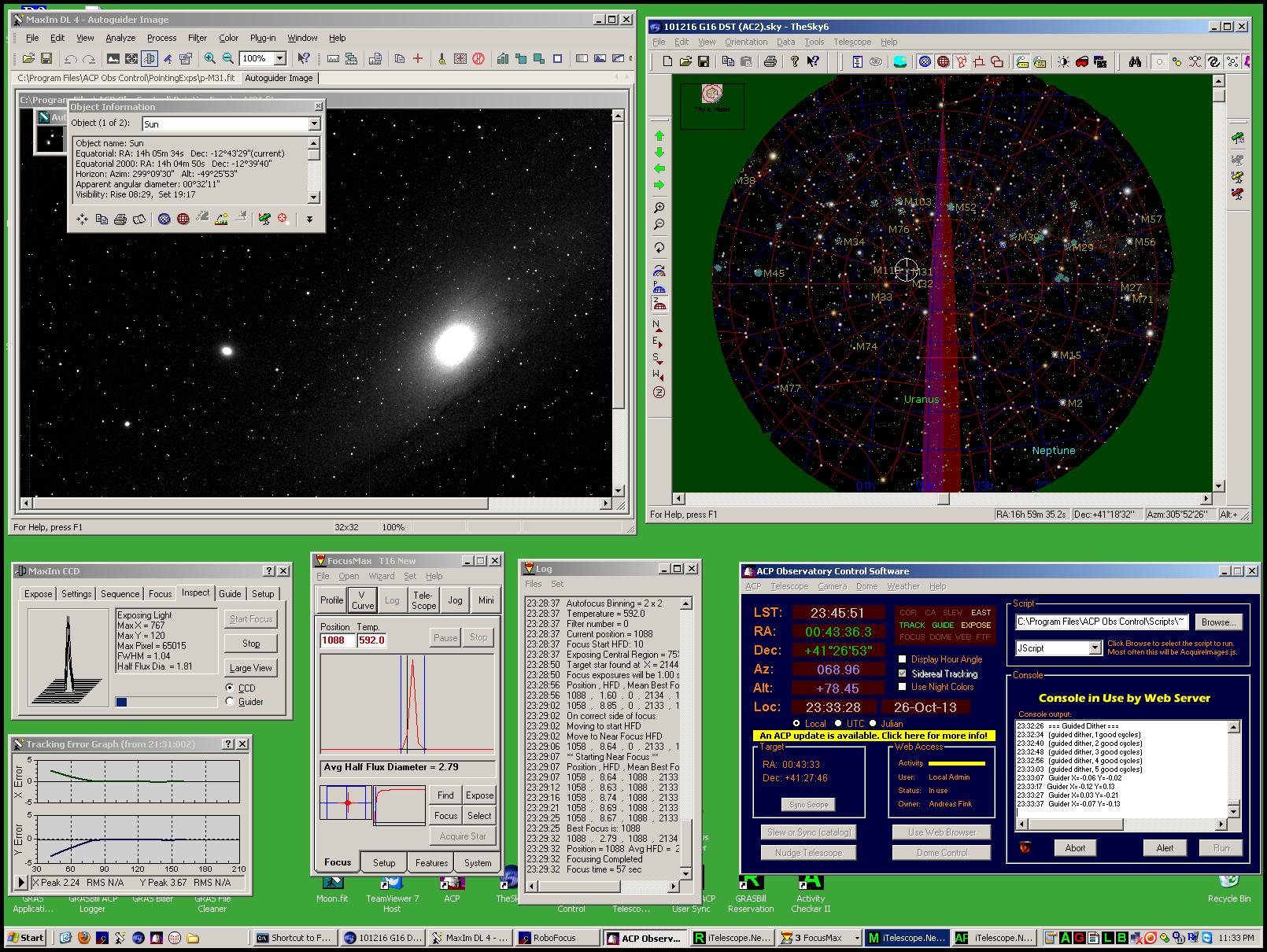Center object icon in Object Information panel

tap(83, 220)
